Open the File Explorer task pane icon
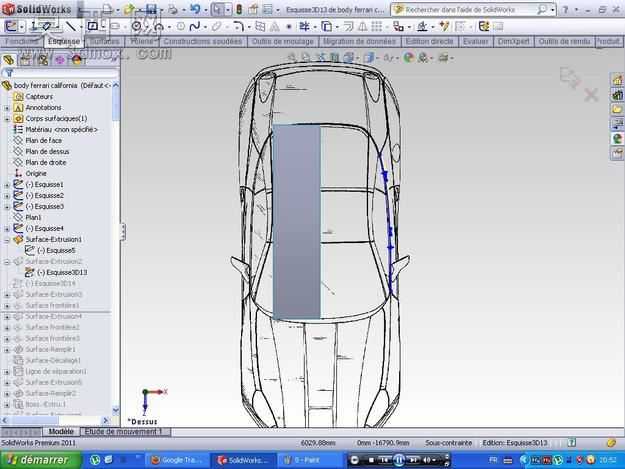 pyautogui.click(x=617, y=109)
